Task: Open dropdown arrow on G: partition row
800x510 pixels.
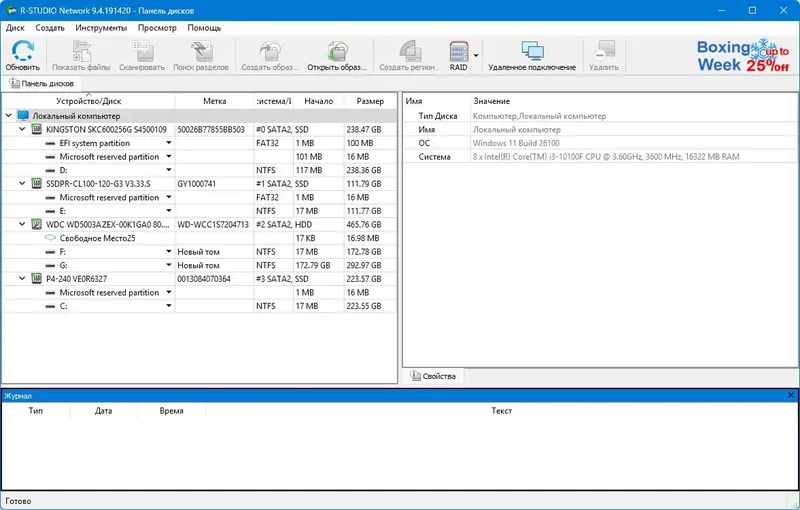Action: pos(169,265)
